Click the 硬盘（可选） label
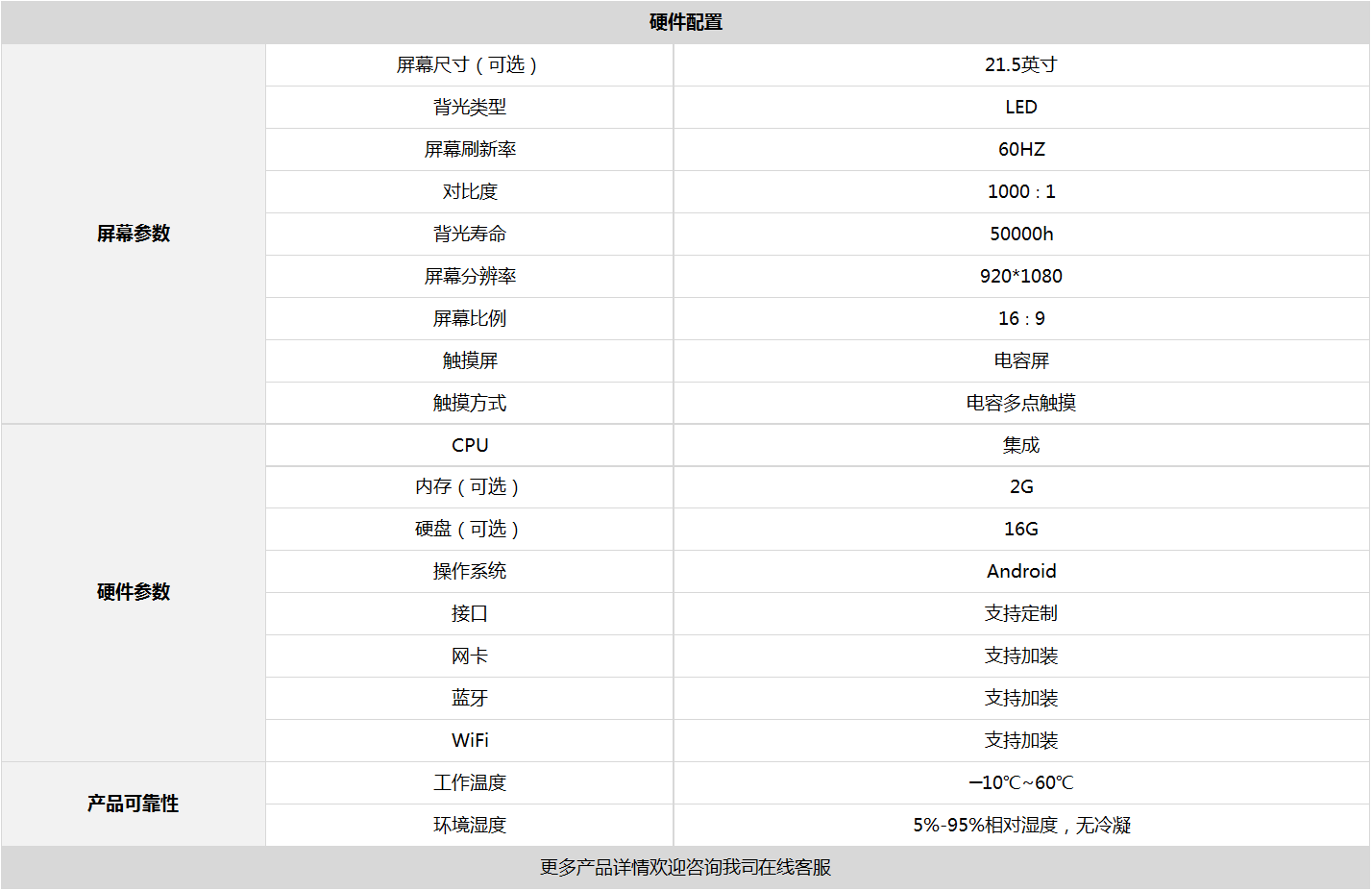 point(470,529)
